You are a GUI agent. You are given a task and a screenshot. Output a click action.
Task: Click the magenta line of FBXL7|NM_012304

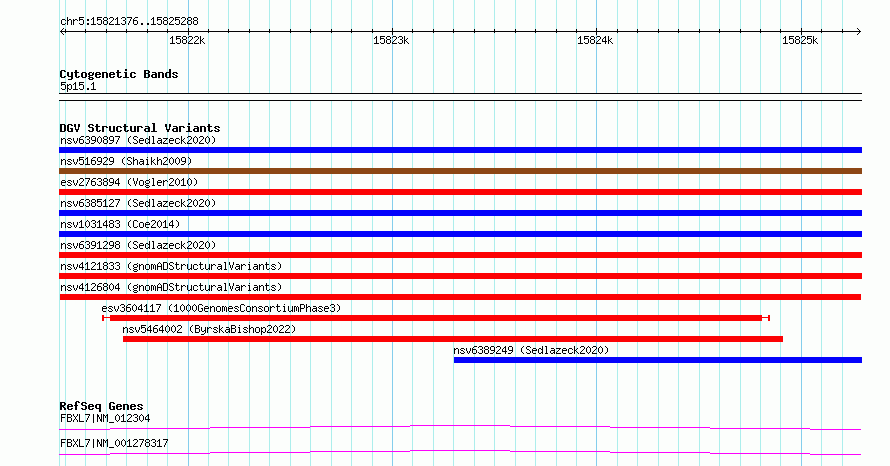460,427
